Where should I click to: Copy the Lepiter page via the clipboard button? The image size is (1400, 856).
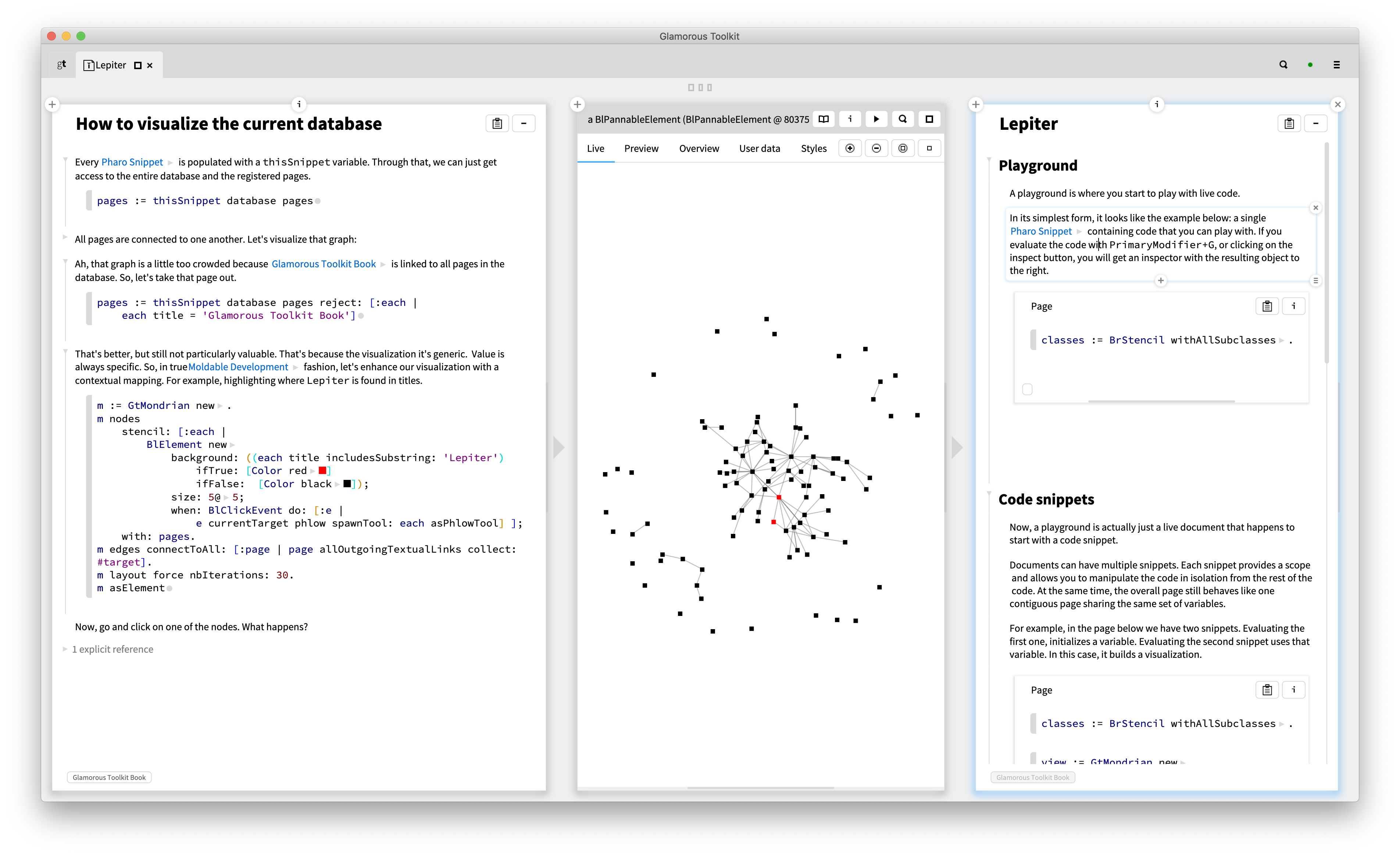click(x=1289, y=123)
